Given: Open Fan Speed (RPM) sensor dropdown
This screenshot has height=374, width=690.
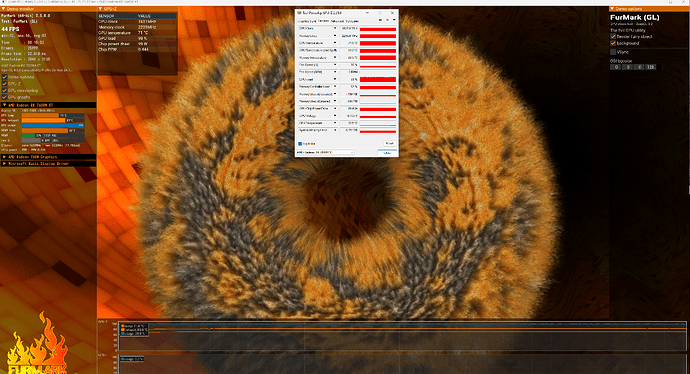Looking at the screenshot, I should coord(335,72).
